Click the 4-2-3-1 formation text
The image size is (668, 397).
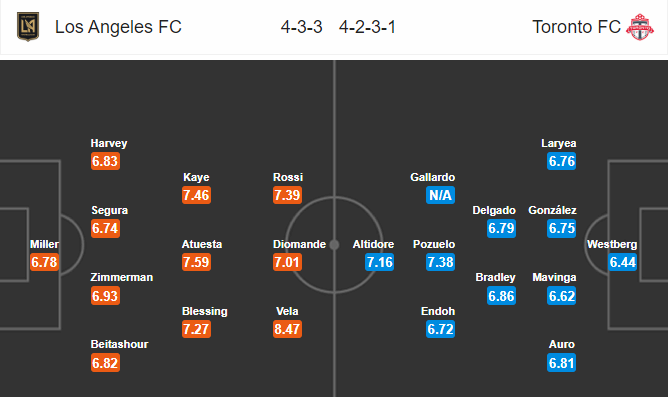pos(367,27)
